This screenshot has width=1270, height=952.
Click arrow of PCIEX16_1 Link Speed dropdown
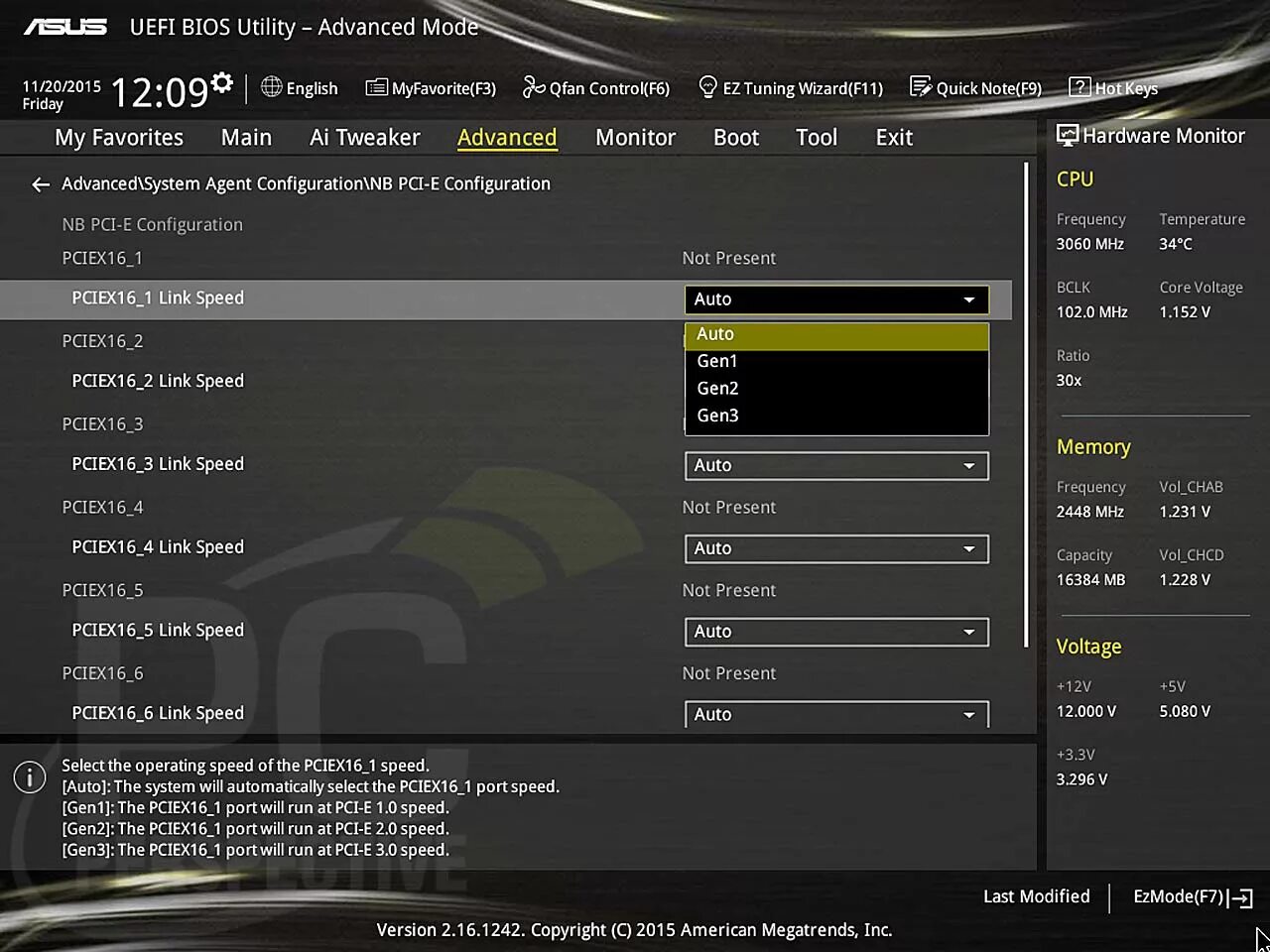point(969,299)
